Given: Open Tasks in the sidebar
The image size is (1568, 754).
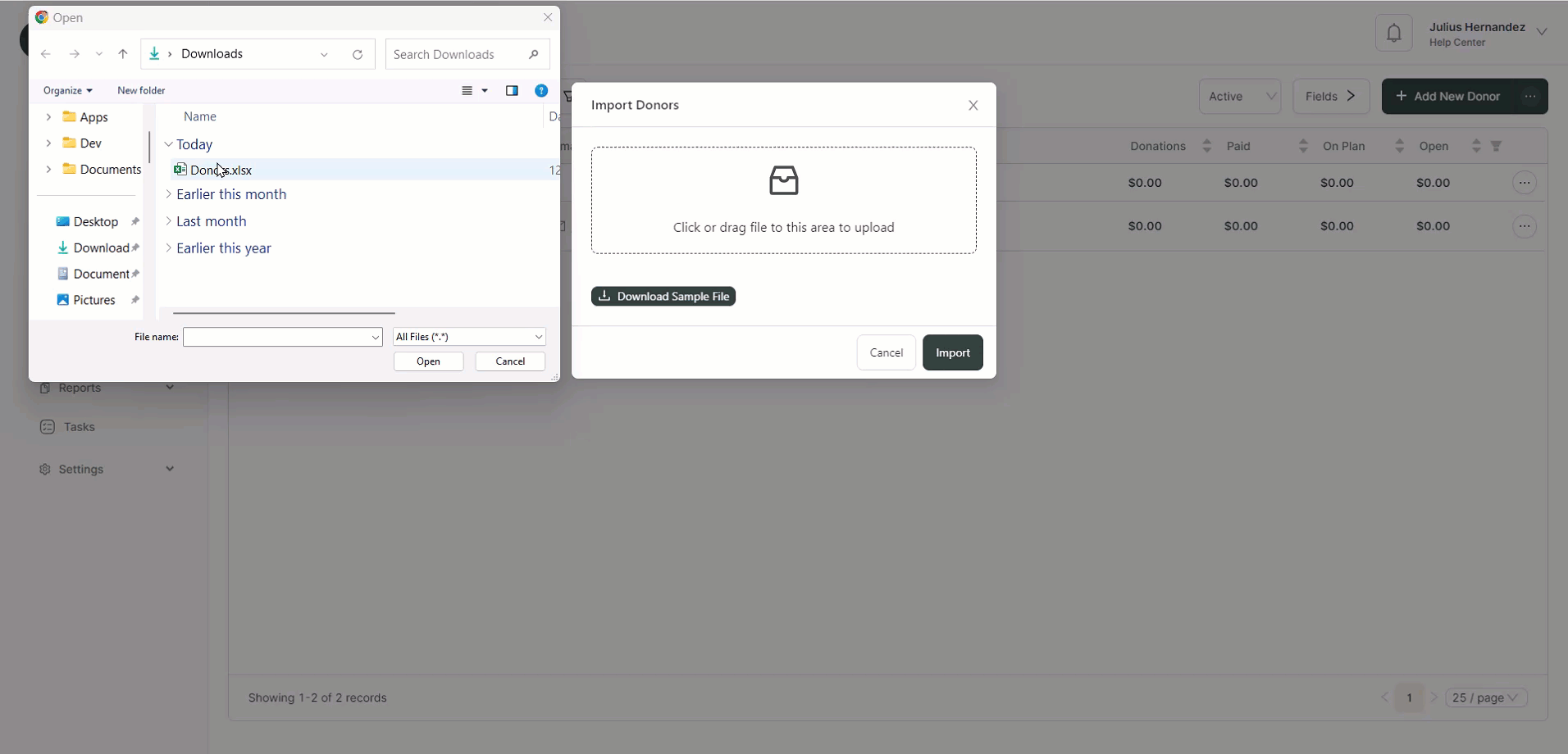Looking at the screenshot, I should pyautogui.click(x=79, y=427).
